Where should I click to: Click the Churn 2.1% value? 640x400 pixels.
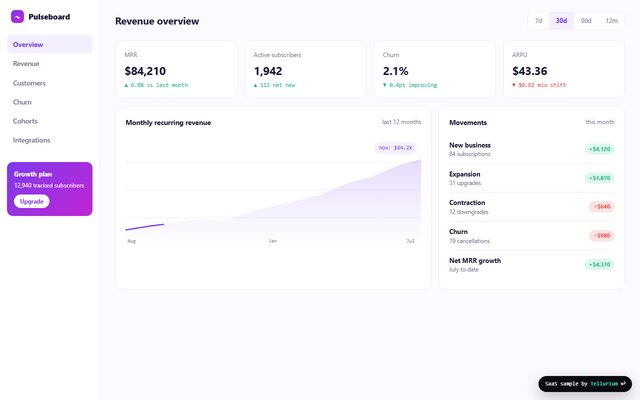pos(396,71)
